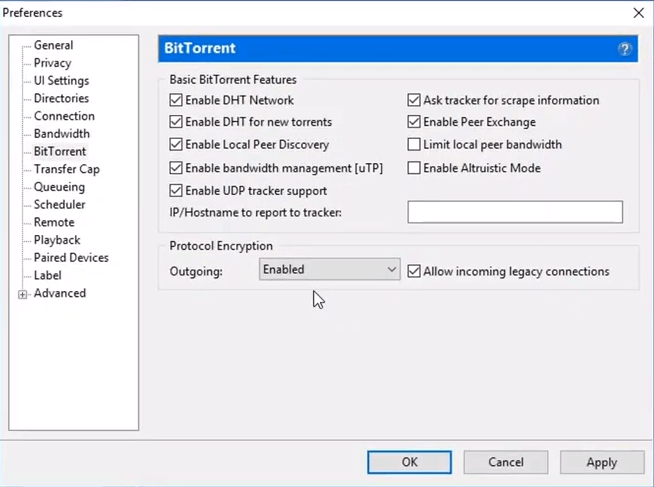The height and width of the screenshot is (487, 654).
Task: Open the BitTorrent help question mark icon
Action: [x=624, y=49]
